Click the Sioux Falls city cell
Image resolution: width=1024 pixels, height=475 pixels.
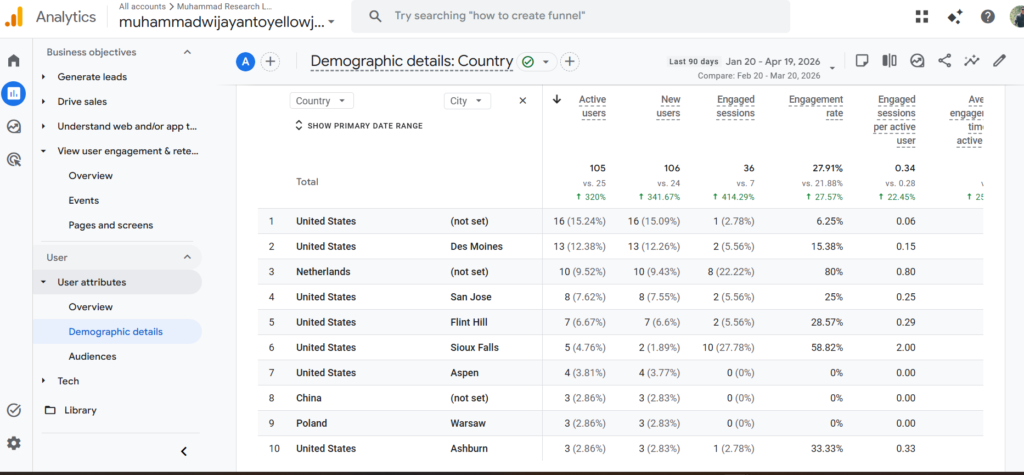point(474,348)
